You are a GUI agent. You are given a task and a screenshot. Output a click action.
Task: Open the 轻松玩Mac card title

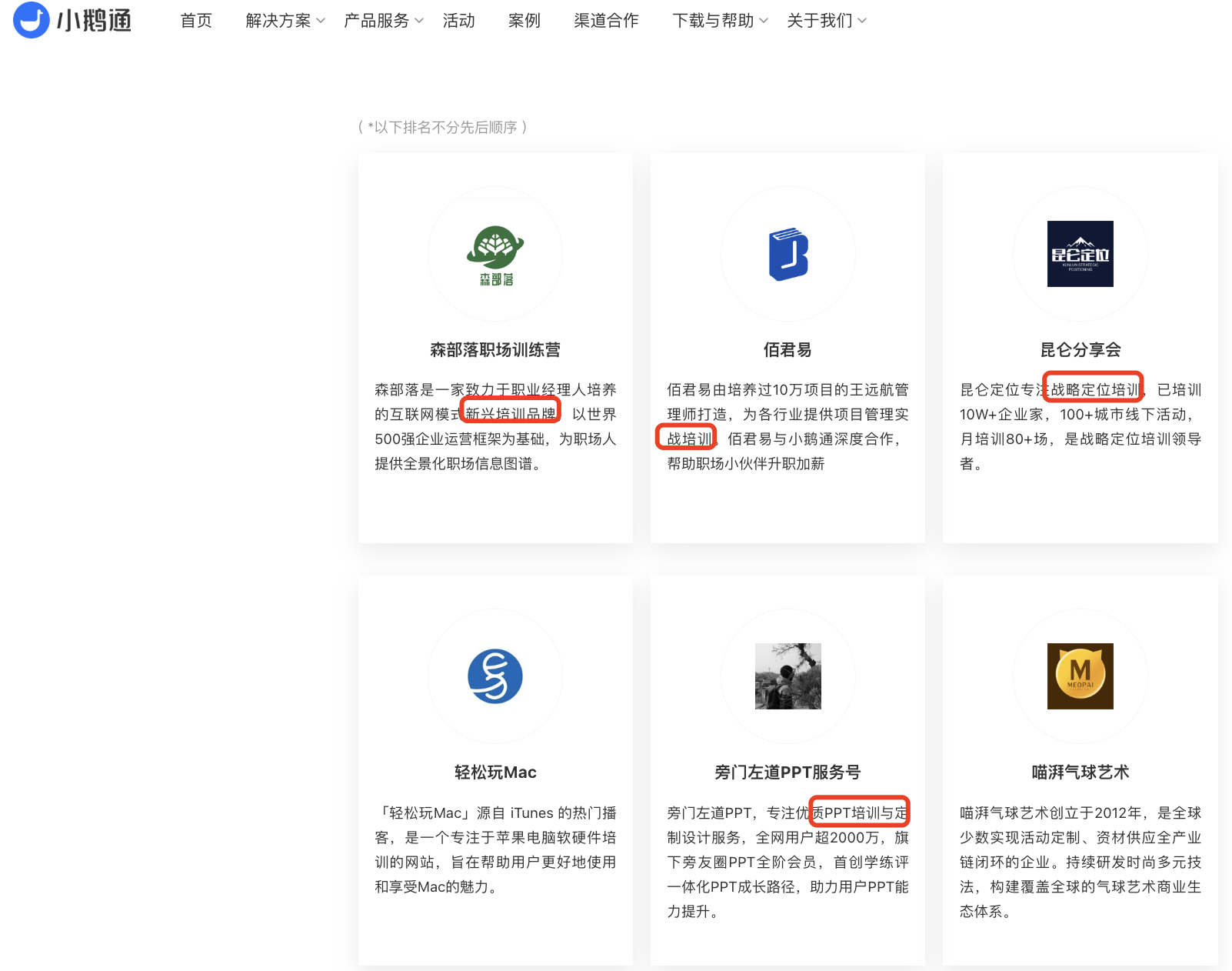(495, 772)
